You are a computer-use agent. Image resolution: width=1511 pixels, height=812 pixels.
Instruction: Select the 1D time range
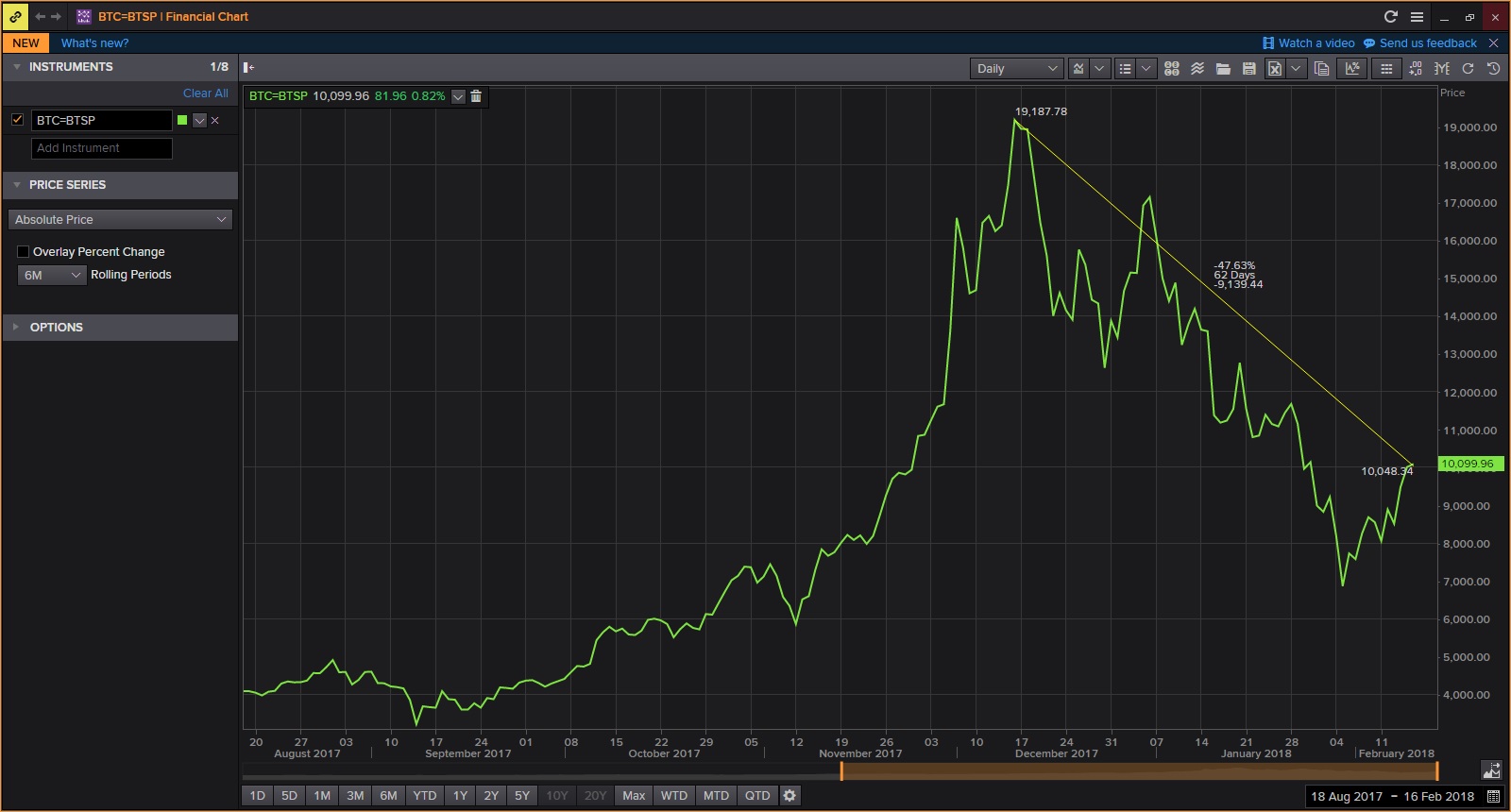click(257, 796)
